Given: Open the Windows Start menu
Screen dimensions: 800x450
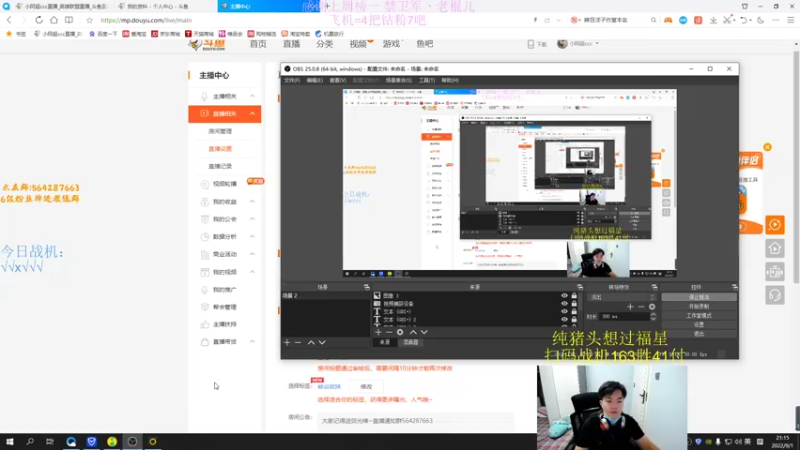Looking at the screenshot, I should pyautogui.click(x=10, y=442).
